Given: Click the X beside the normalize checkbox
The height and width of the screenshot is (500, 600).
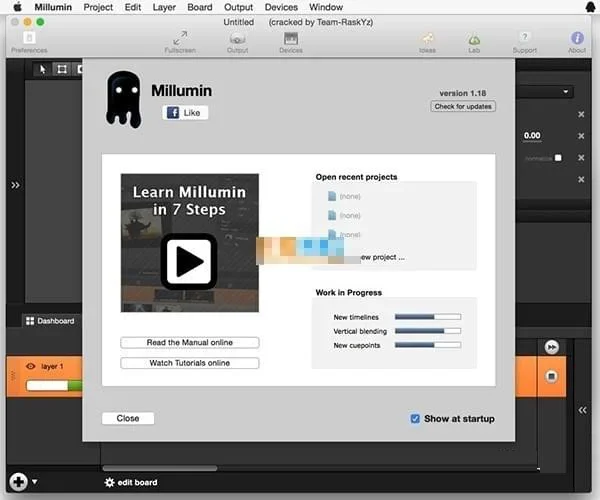Looking at the screenshot, I should coord(581,158).
